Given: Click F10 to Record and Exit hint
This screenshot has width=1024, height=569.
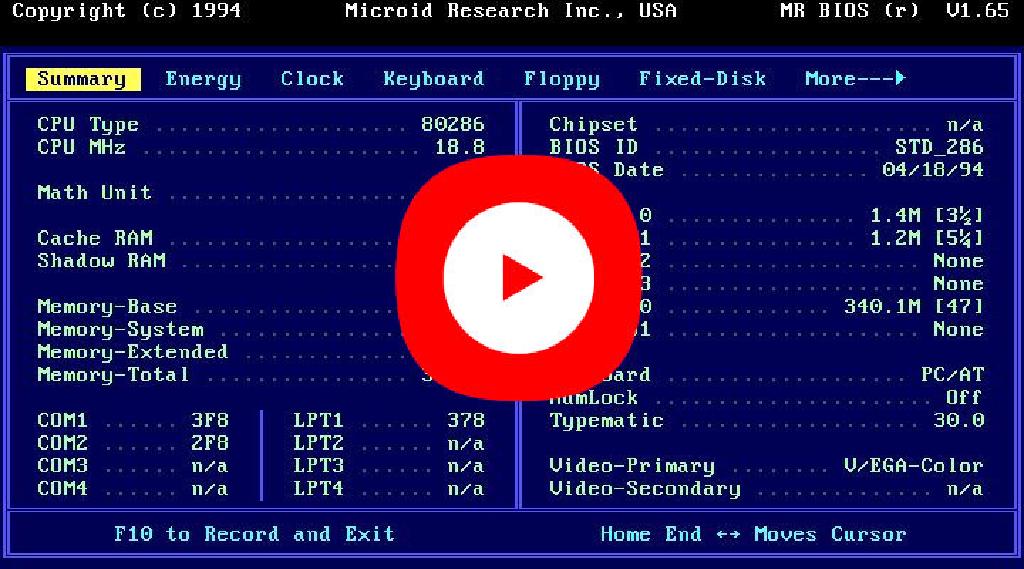Looking at the screenshot, I should [x=255, y=534].
